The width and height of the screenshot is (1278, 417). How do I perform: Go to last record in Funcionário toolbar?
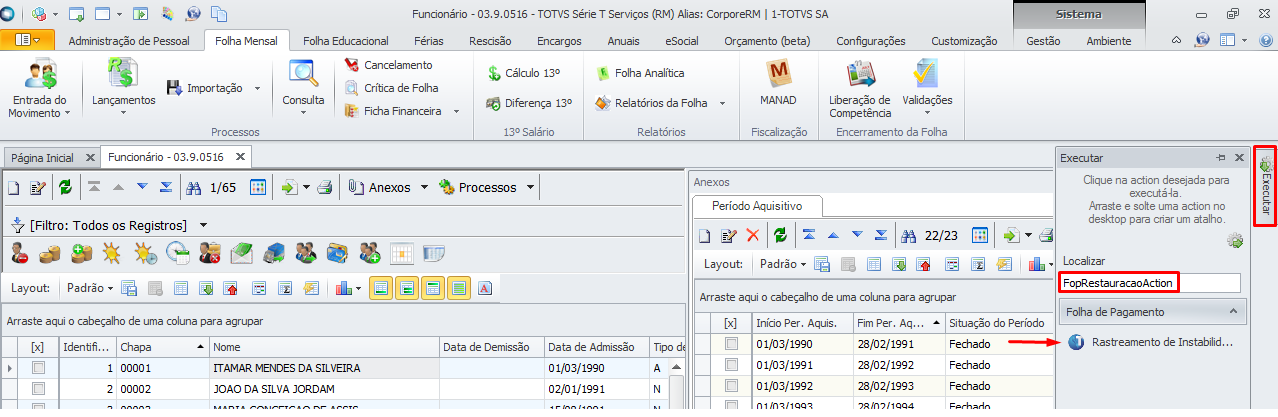[x=166, y=187]
